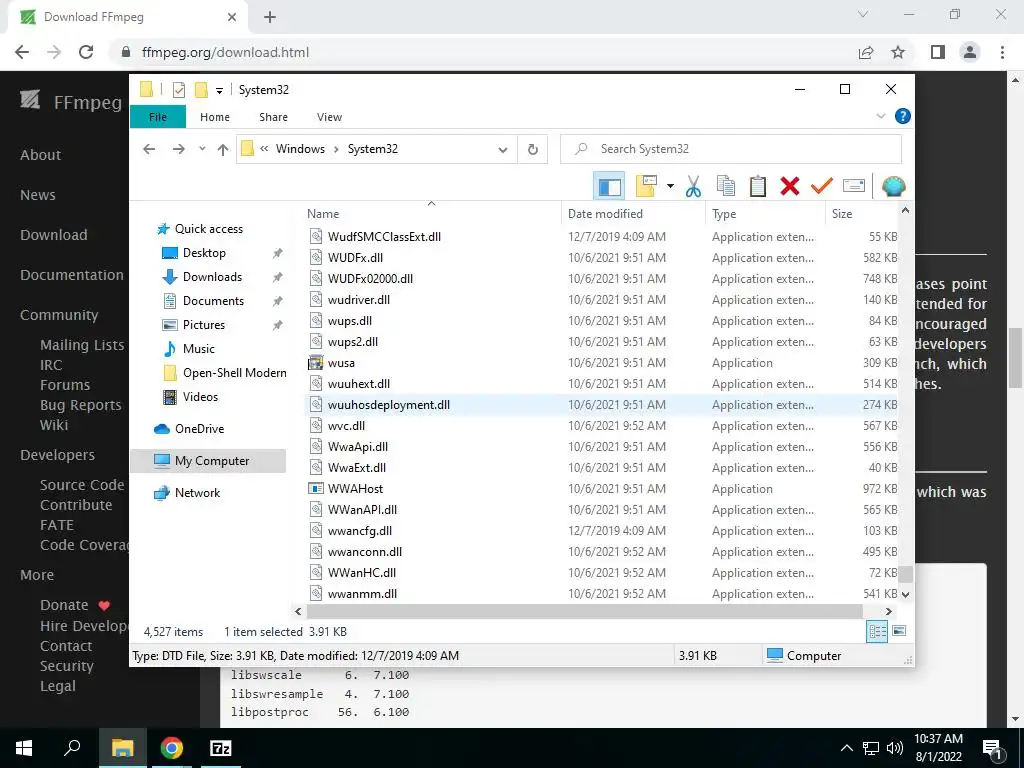
Task: Open the new folder icon dropdown arrow
Action: click(670, 186)
